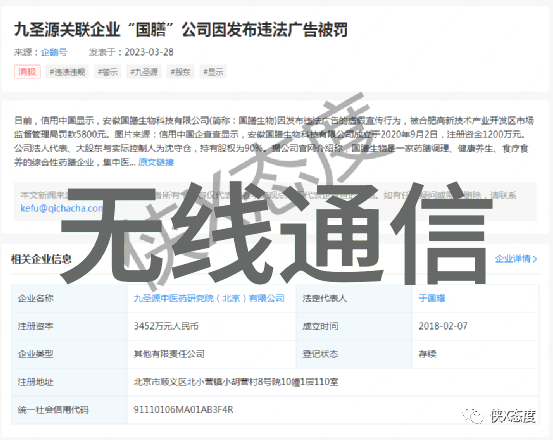Select the 注册地址 label cell
553x440 pixels.
pyautogui.click(x=69, y=382)
